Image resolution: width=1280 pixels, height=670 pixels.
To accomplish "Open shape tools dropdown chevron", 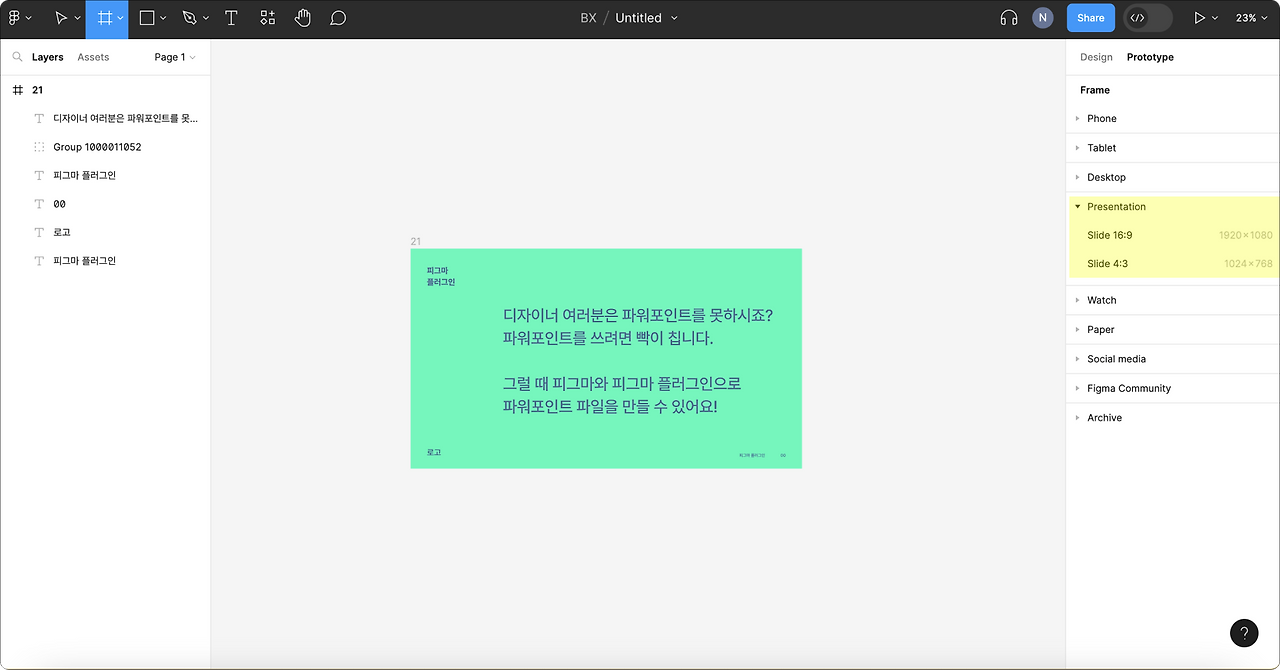I will point(164,18).
